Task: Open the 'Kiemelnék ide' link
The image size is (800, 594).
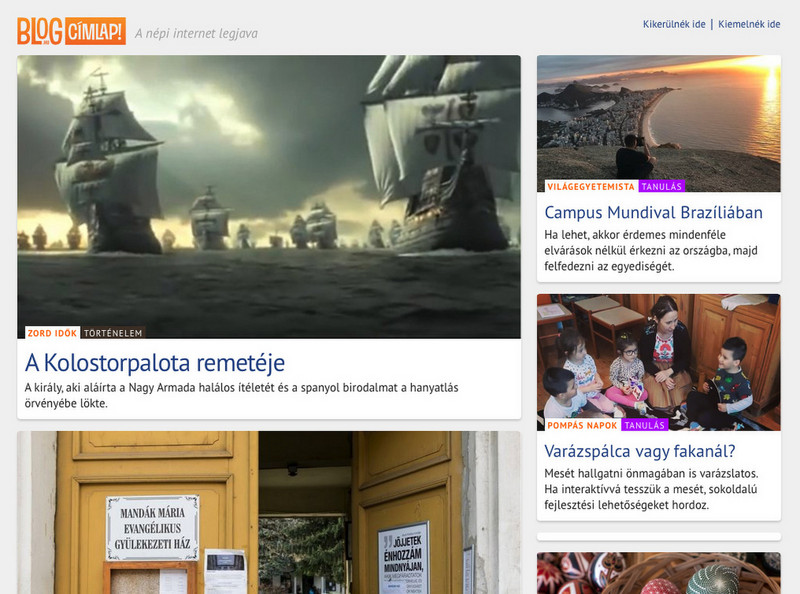Action: 749,24
